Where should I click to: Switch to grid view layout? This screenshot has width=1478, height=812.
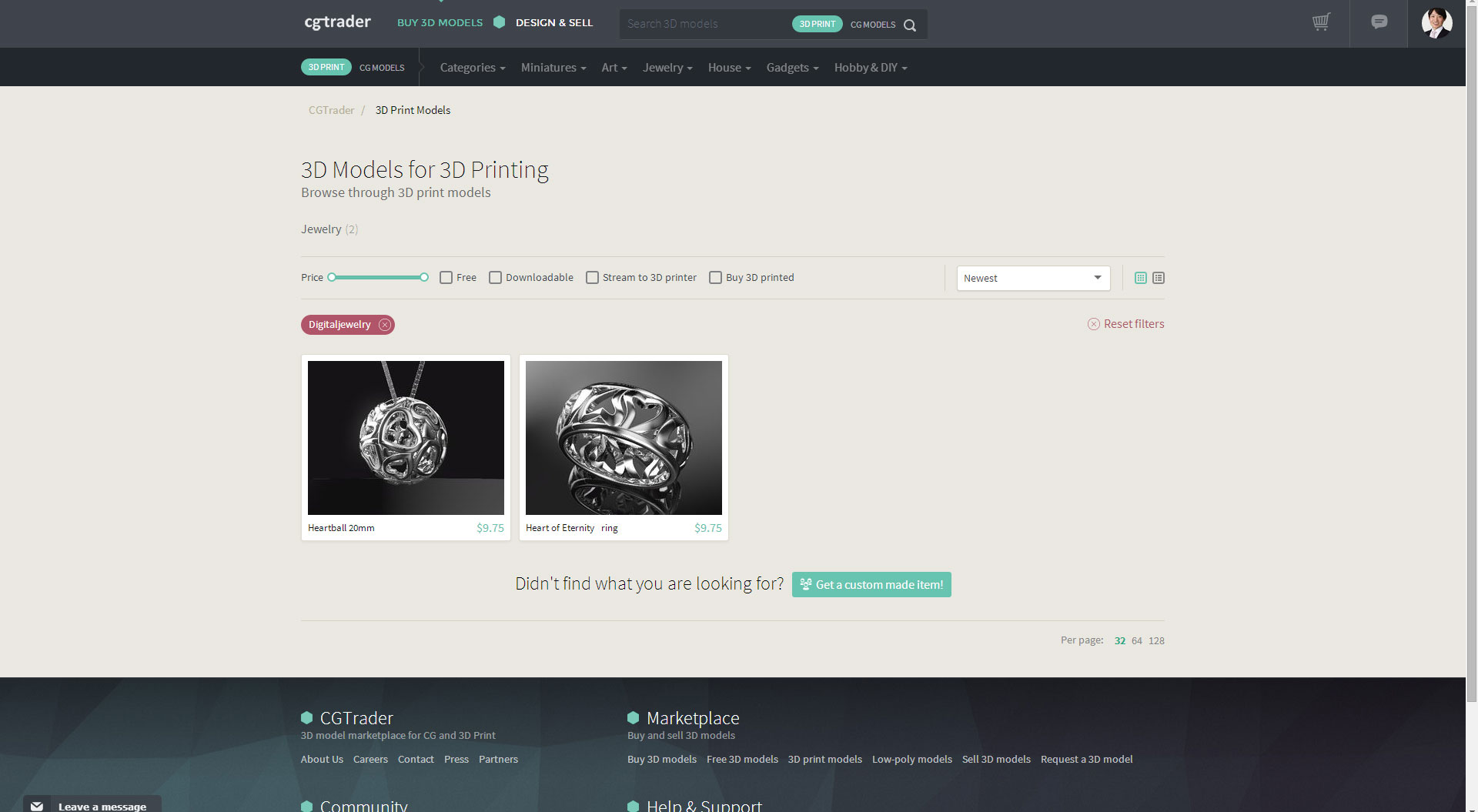pyautogui.click(x=1141, y=278)
